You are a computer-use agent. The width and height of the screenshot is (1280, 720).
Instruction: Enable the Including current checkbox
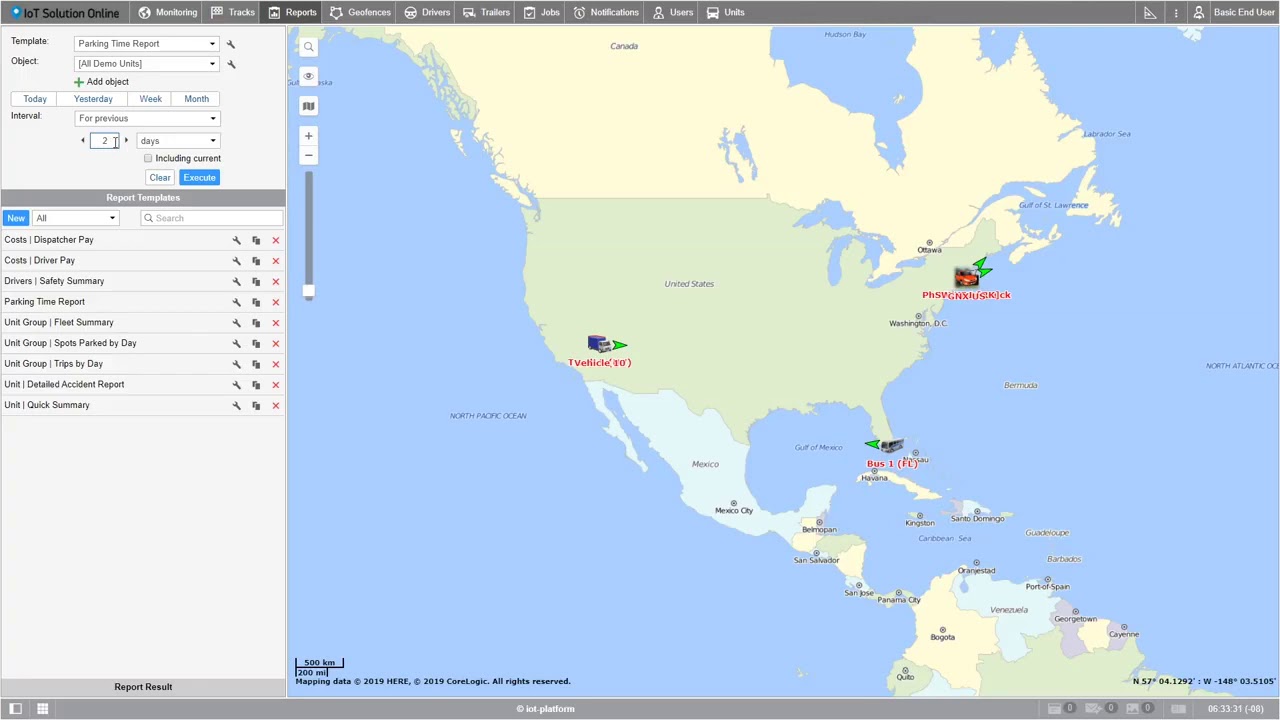tap(148, 158)
